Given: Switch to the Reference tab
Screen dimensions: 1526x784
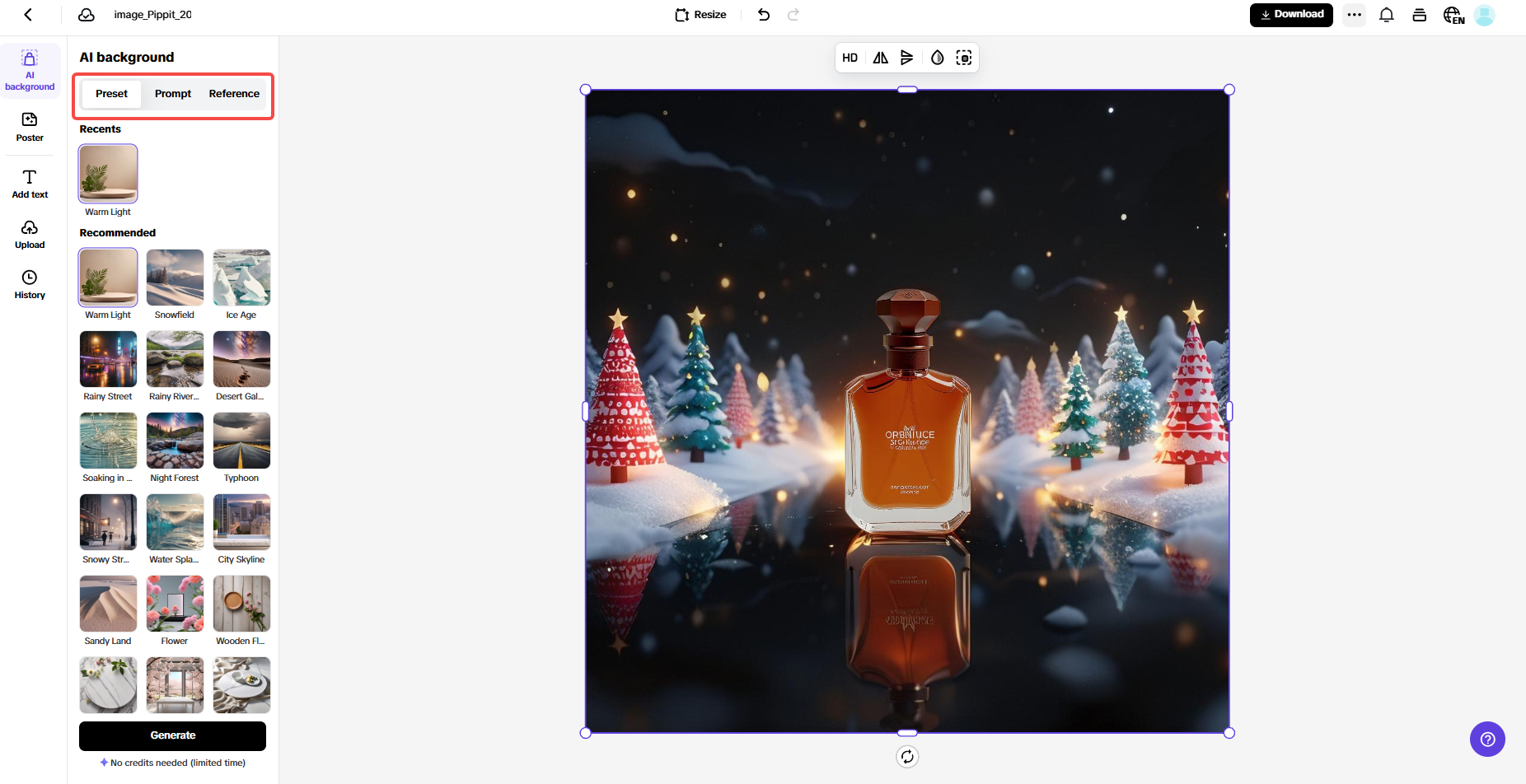Looking at the screenshot, I should [x=234, y=93].
